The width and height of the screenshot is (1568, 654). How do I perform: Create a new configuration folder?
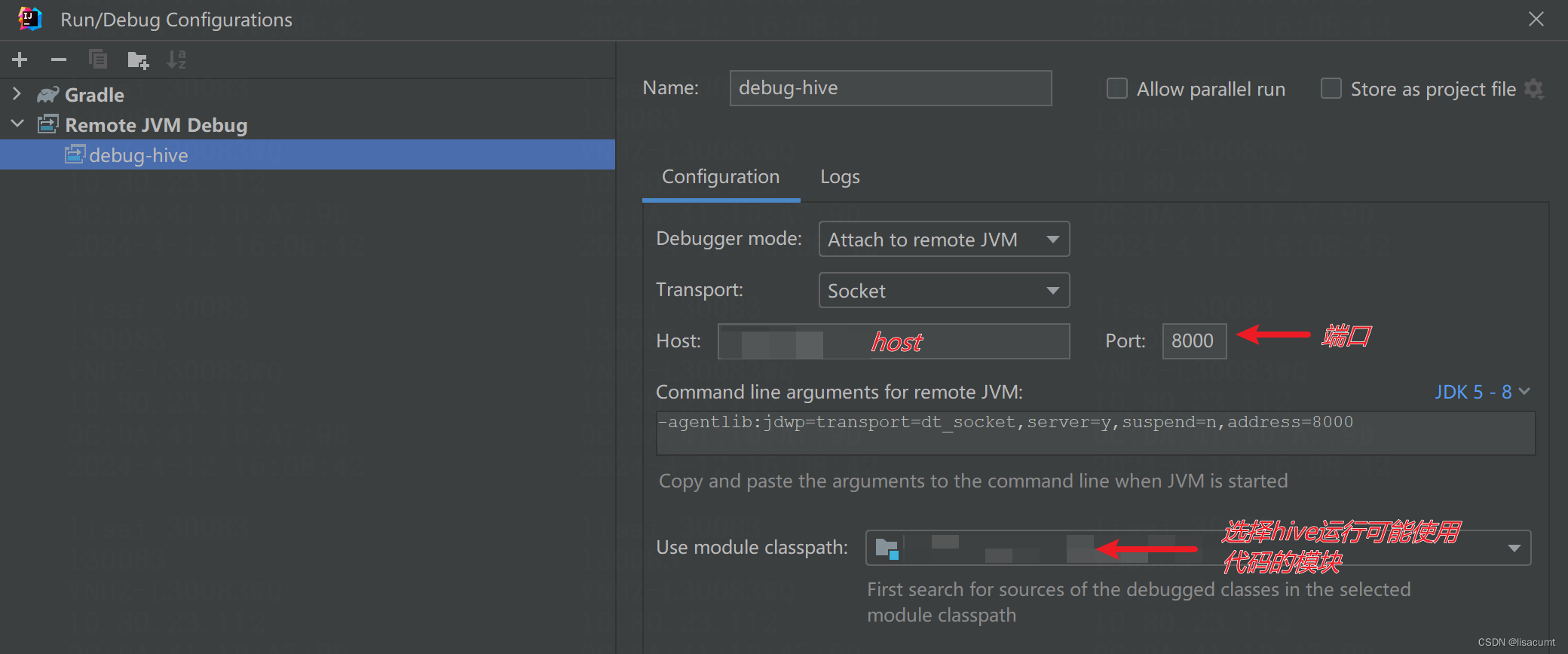tap(138, 60)
